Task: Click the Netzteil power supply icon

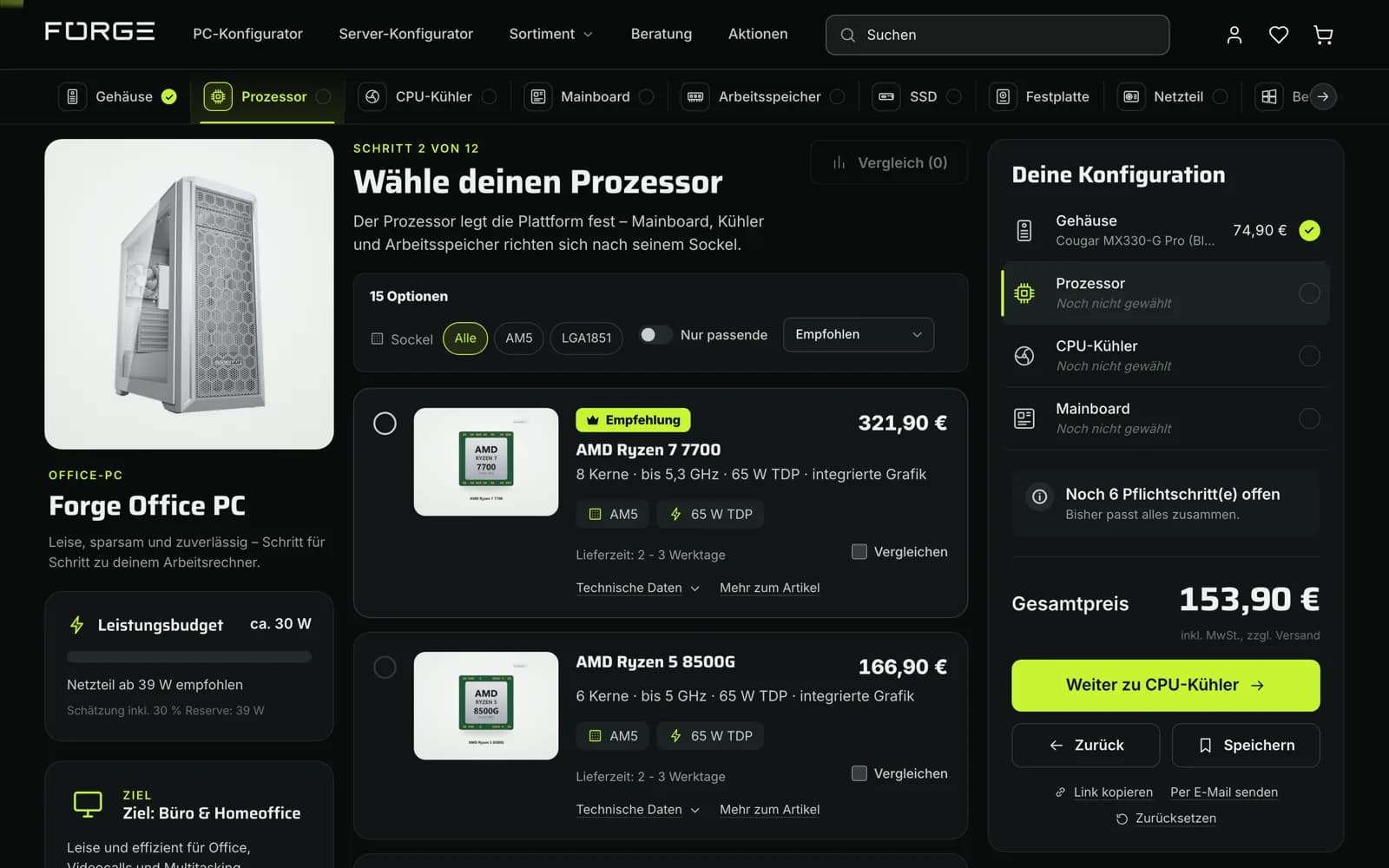Action: (1131, 96)
